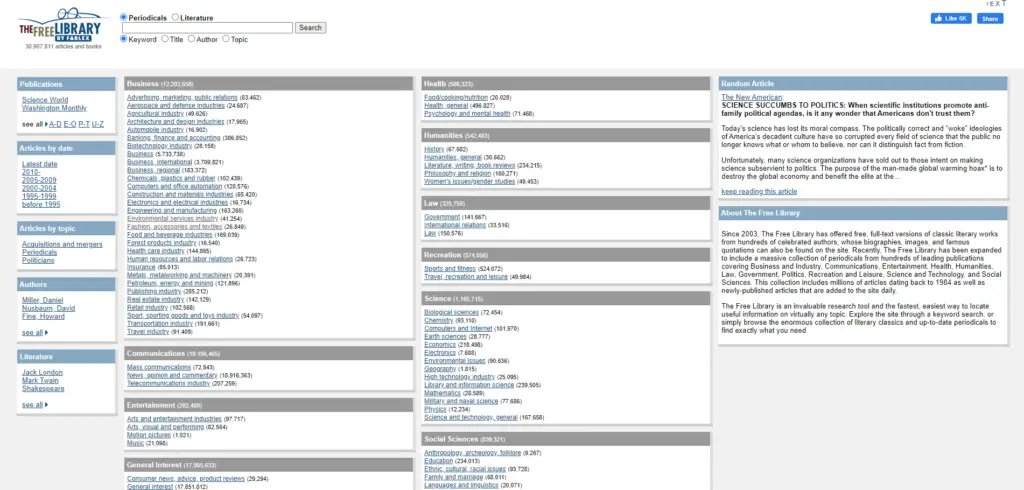The image size is (1024, 490).
Task: Open publications list U-Z
Action: point(97,124)
